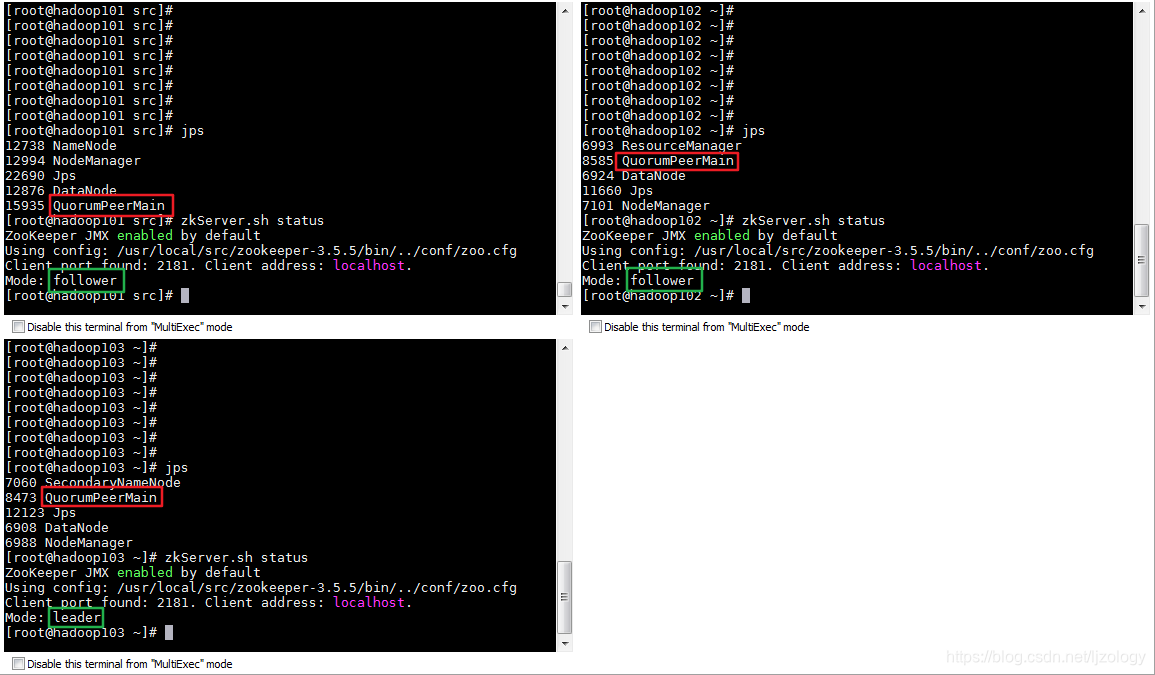
Task: Tick the MultiExec disable checkbox under hadoop101 terminal
Action: (18, 326)
